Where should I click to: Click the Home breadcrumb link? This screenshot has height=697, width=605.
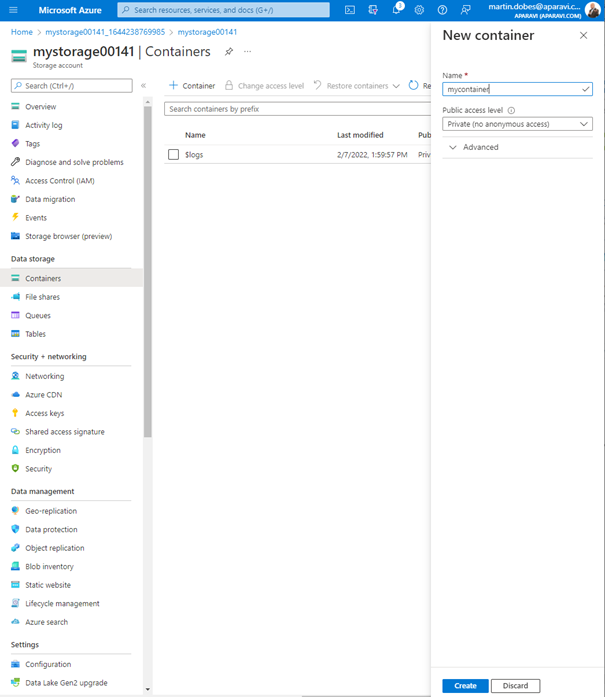21,32
